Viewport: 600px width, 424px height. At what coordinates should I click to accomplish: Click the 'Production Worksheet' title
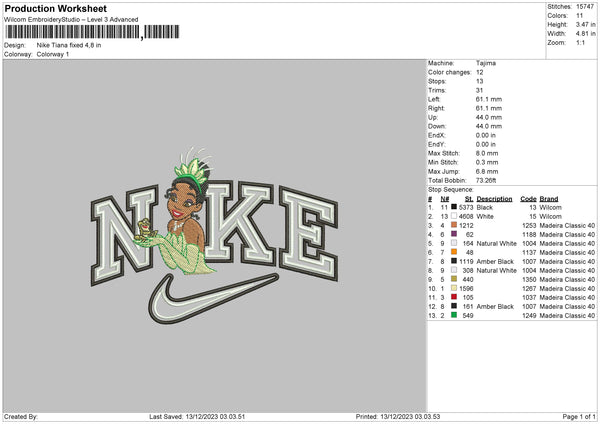(55, 8)
